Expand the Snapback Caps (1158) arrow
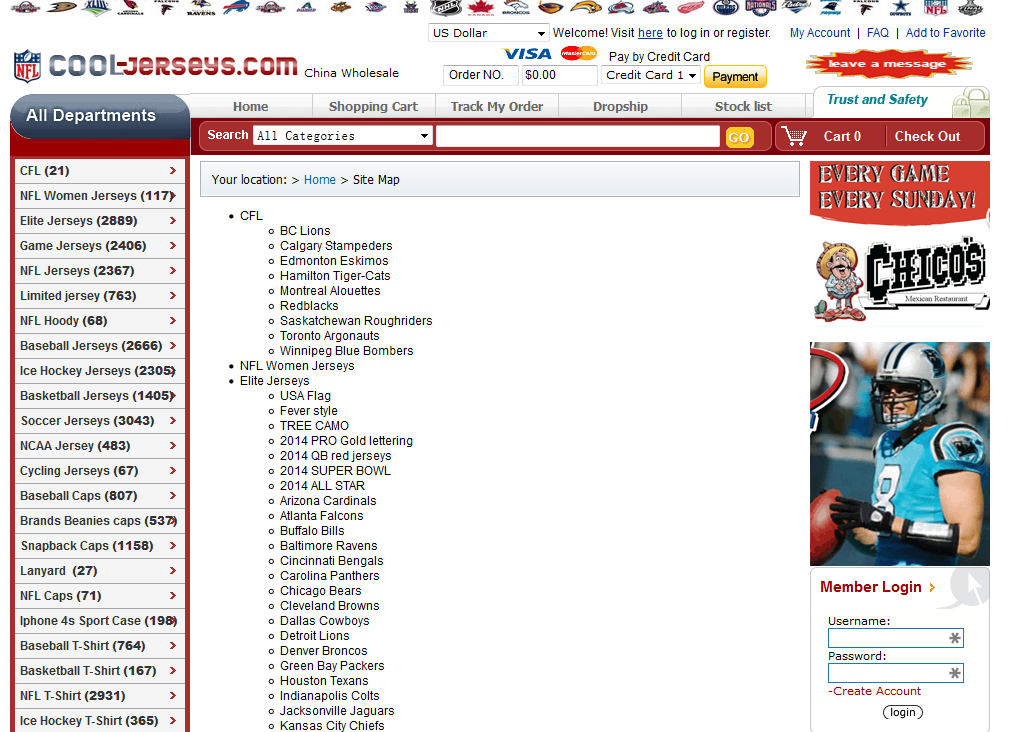The height and width of the screenshot is (732, 1012). click(173, 545)
